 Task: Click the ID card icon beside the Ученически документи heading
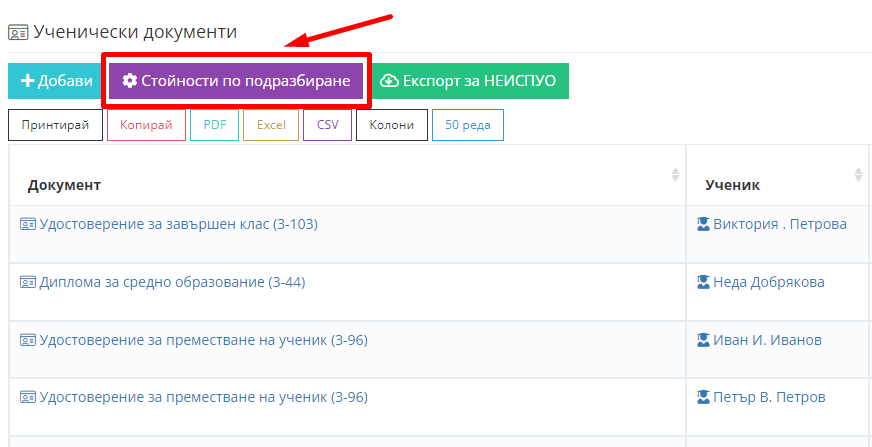(x=18, y=33)
